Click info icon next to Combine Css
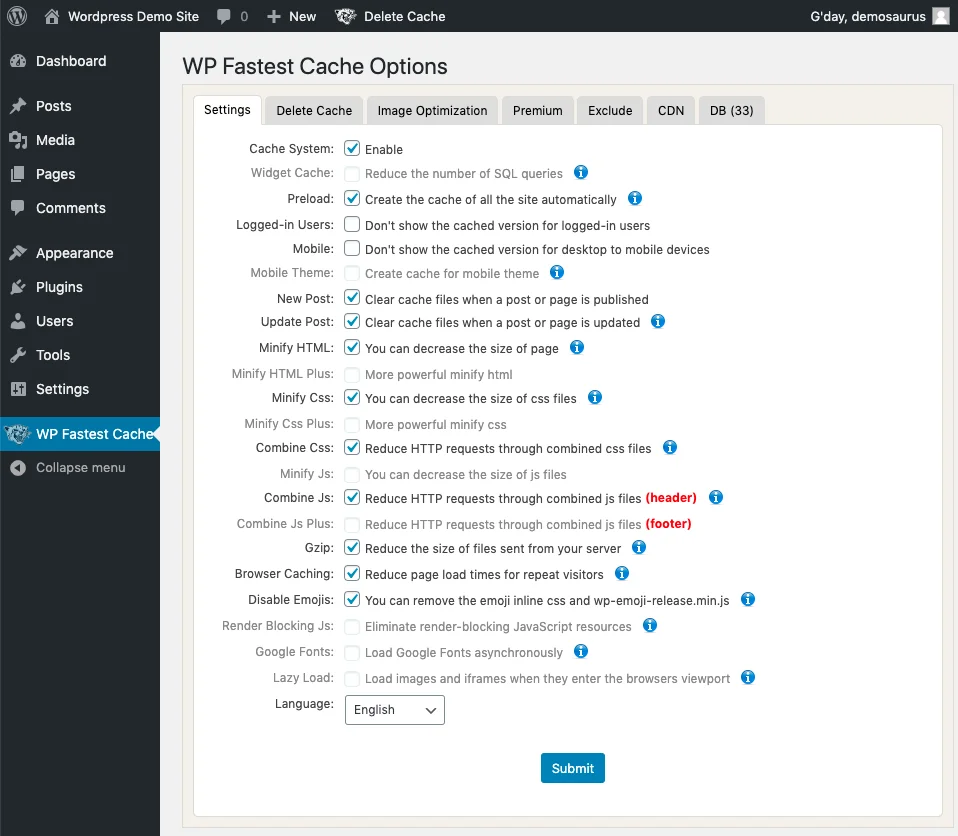The image size is (958, 836). [670, 447]
